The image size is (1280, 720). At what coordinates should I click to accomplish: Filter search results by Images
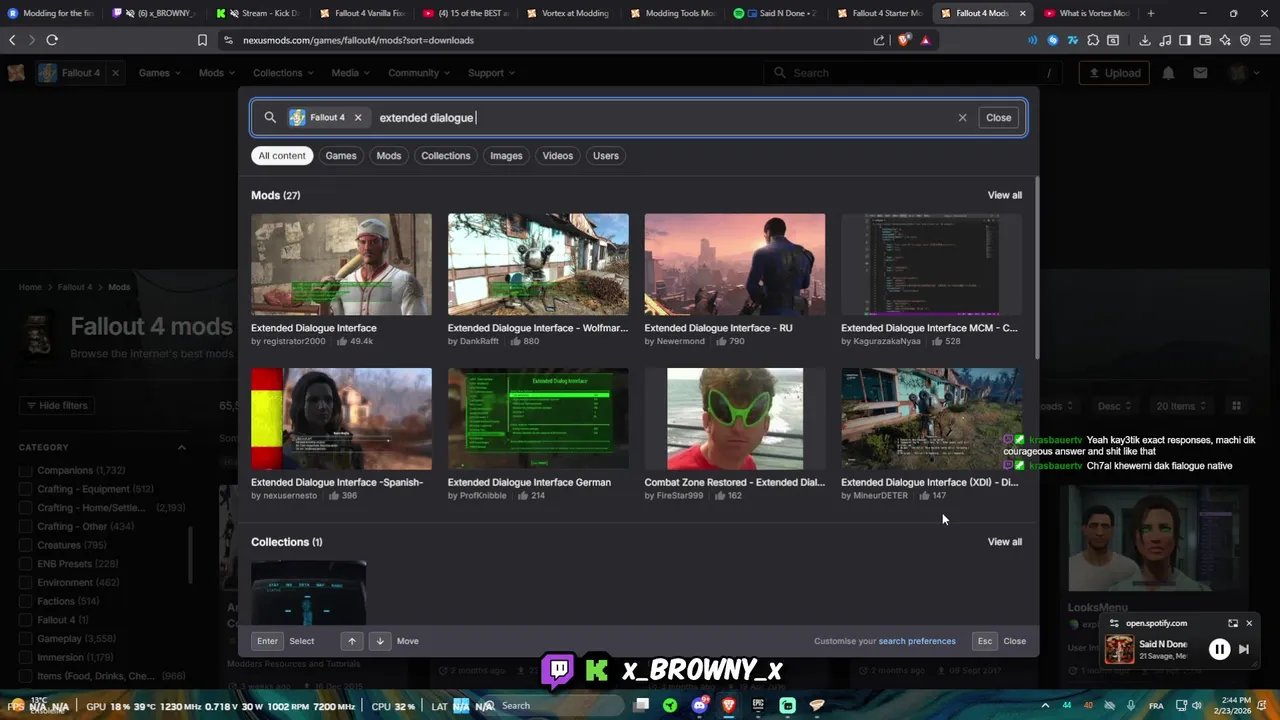(506, 156)
